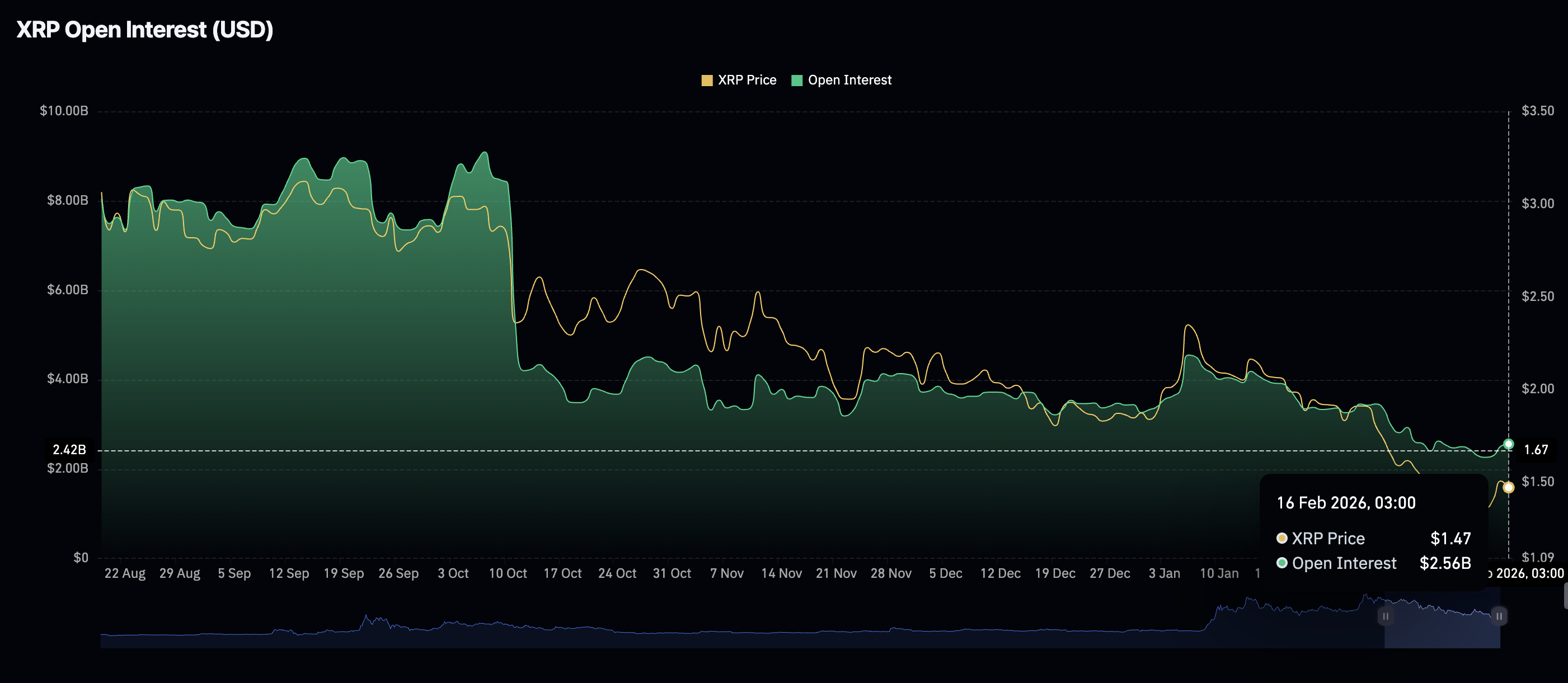This screenshot has width=1568, height=683.
Task: Click the yellow XRP Price dot in tooltip
Action: (x=1282, y=538)
